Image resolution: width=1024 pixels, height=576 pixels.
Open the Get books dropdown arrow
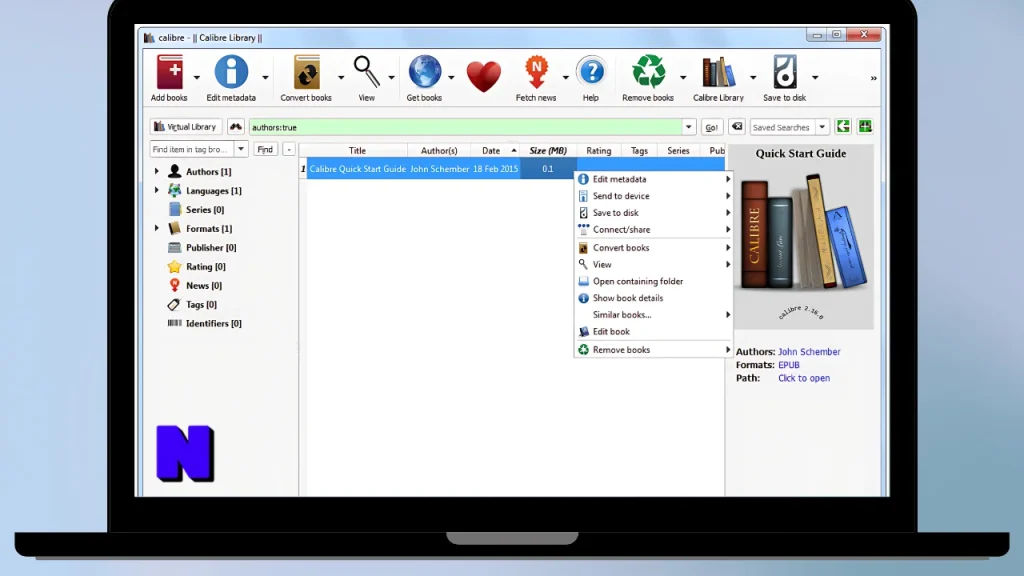[x=451, y=78]
